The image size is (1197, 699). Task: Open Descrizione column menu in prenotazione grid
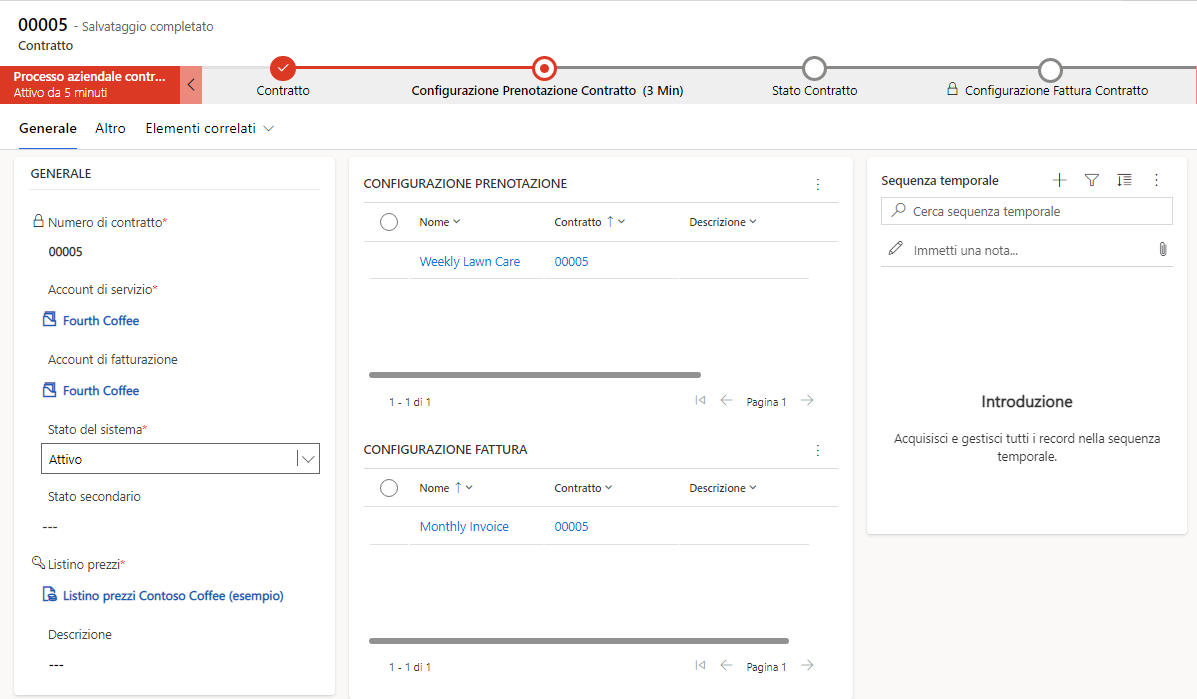pyautogui.click(x=723, y=222)
